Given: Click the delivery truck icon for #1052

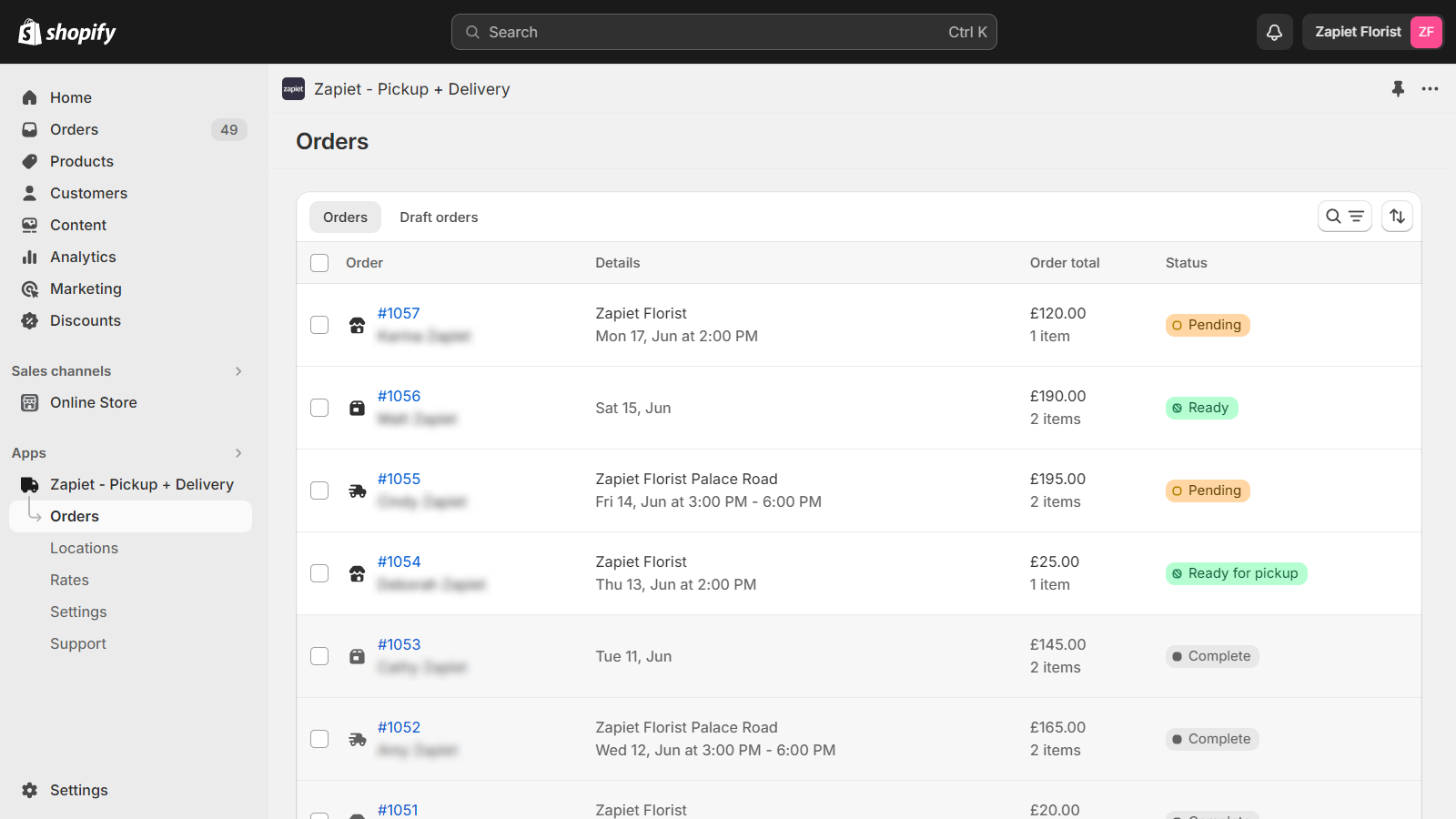Looking at the screenshot, I should (x=357, y=739).
